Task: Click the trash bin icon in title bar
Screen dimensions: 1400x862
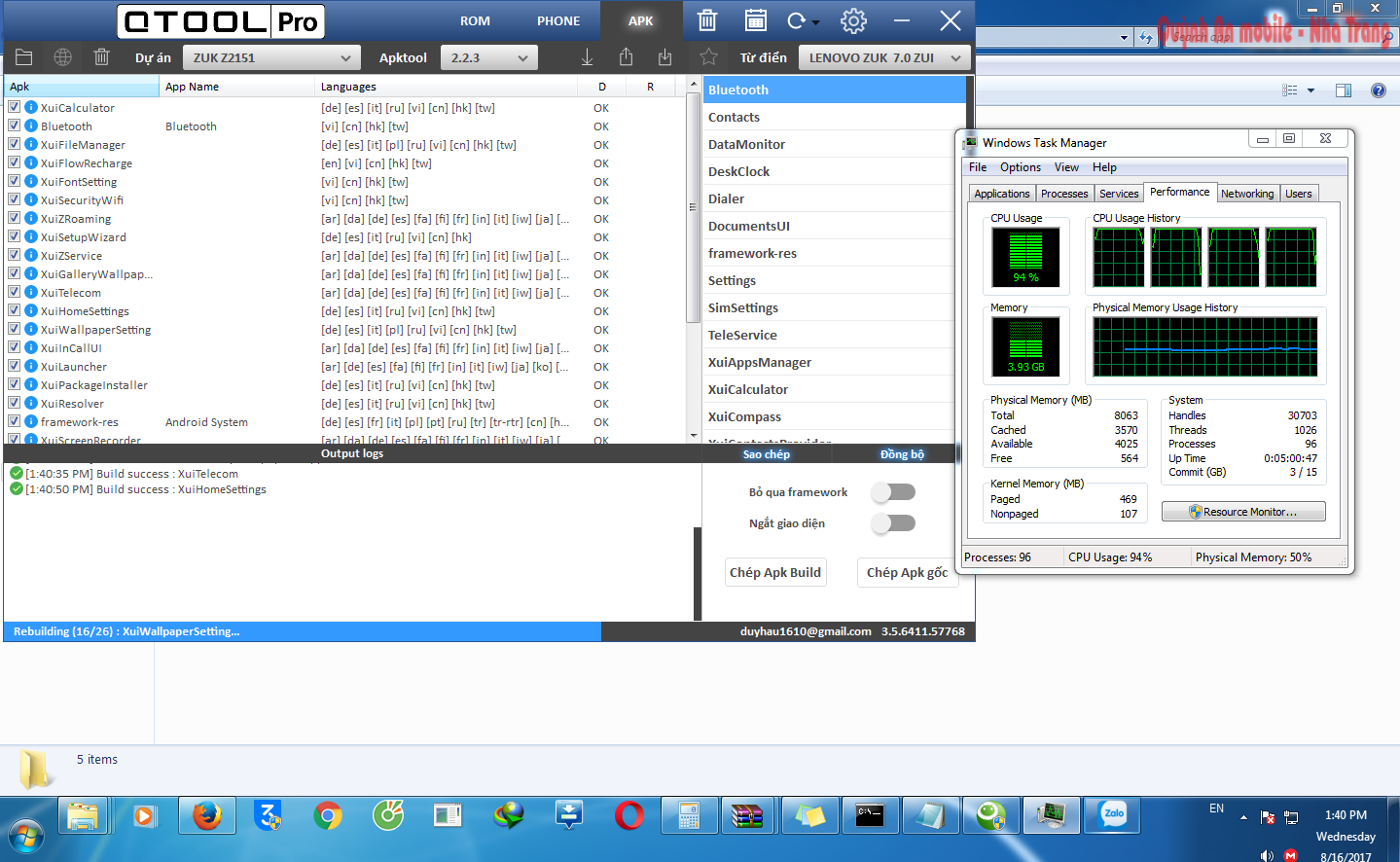Action: [707, 20]
